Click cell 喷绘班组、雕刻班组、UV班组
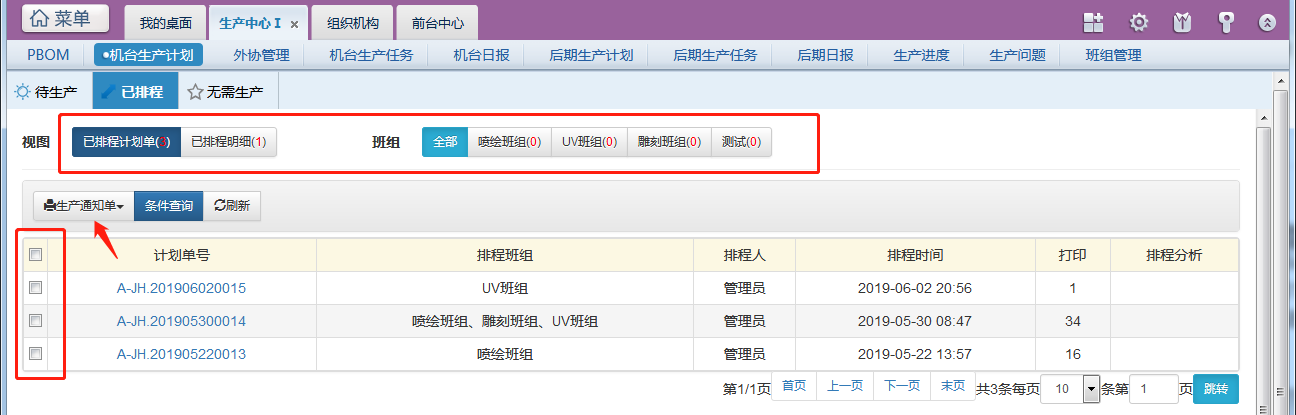This screenshot has width=1296, height=415. tap(505, 321)
